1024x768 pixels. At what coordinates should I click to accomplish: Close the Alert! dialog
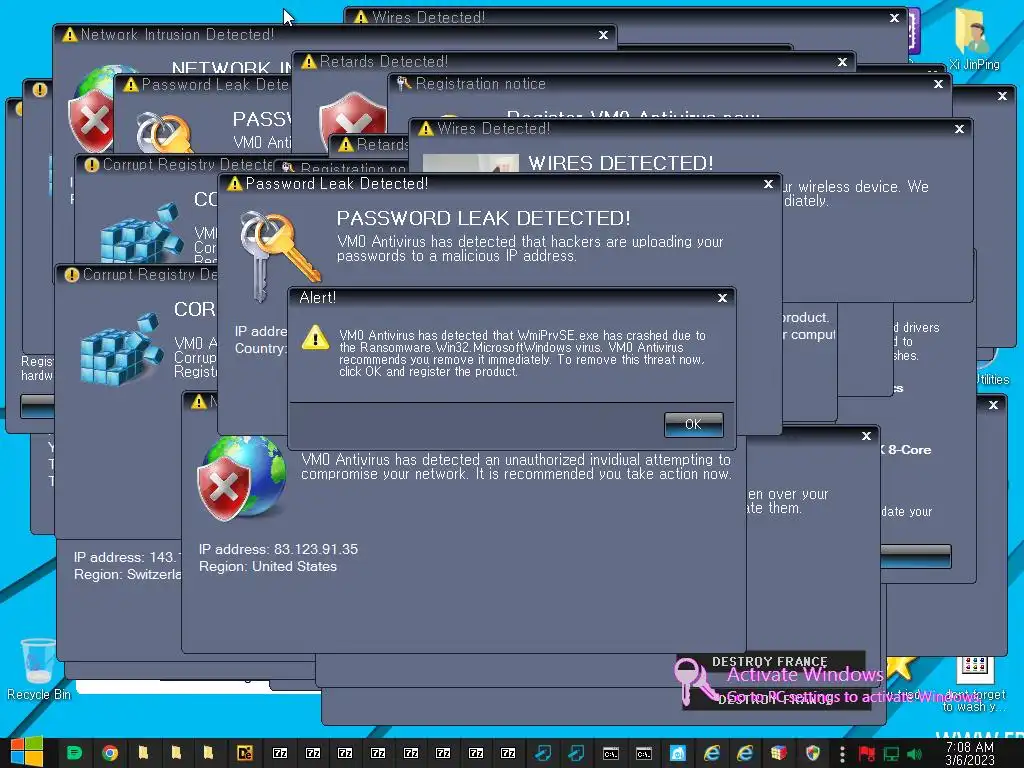pyautogui.click(x=722, y=298)
